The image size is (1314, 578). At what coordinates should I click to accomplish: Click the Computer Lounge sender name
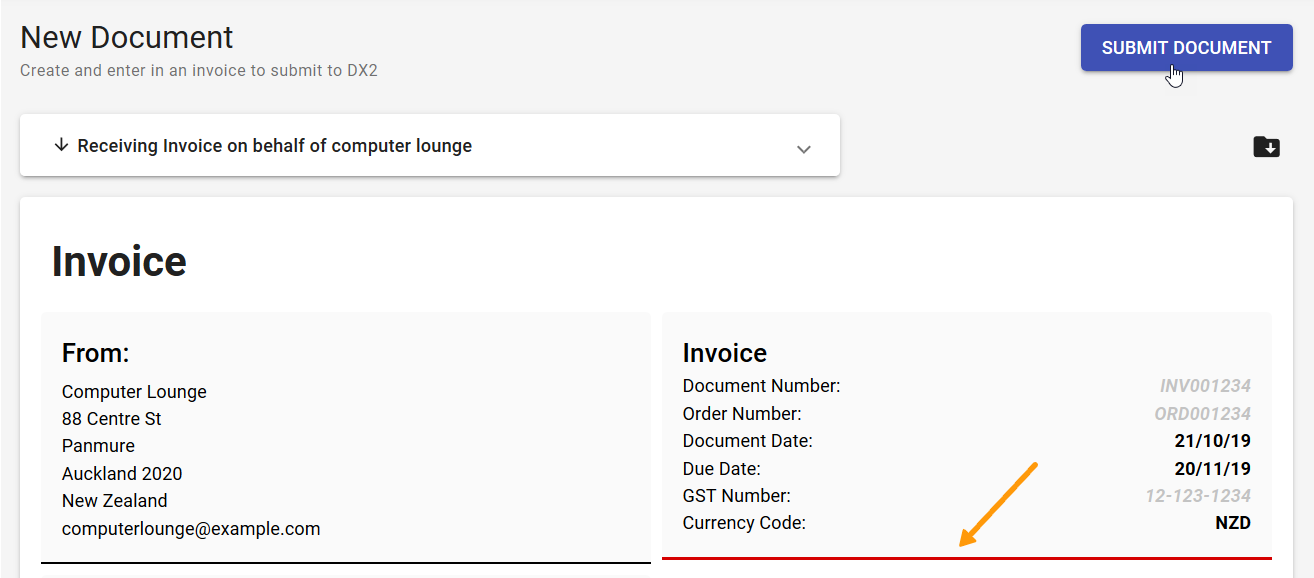click(x=134, y=392)
